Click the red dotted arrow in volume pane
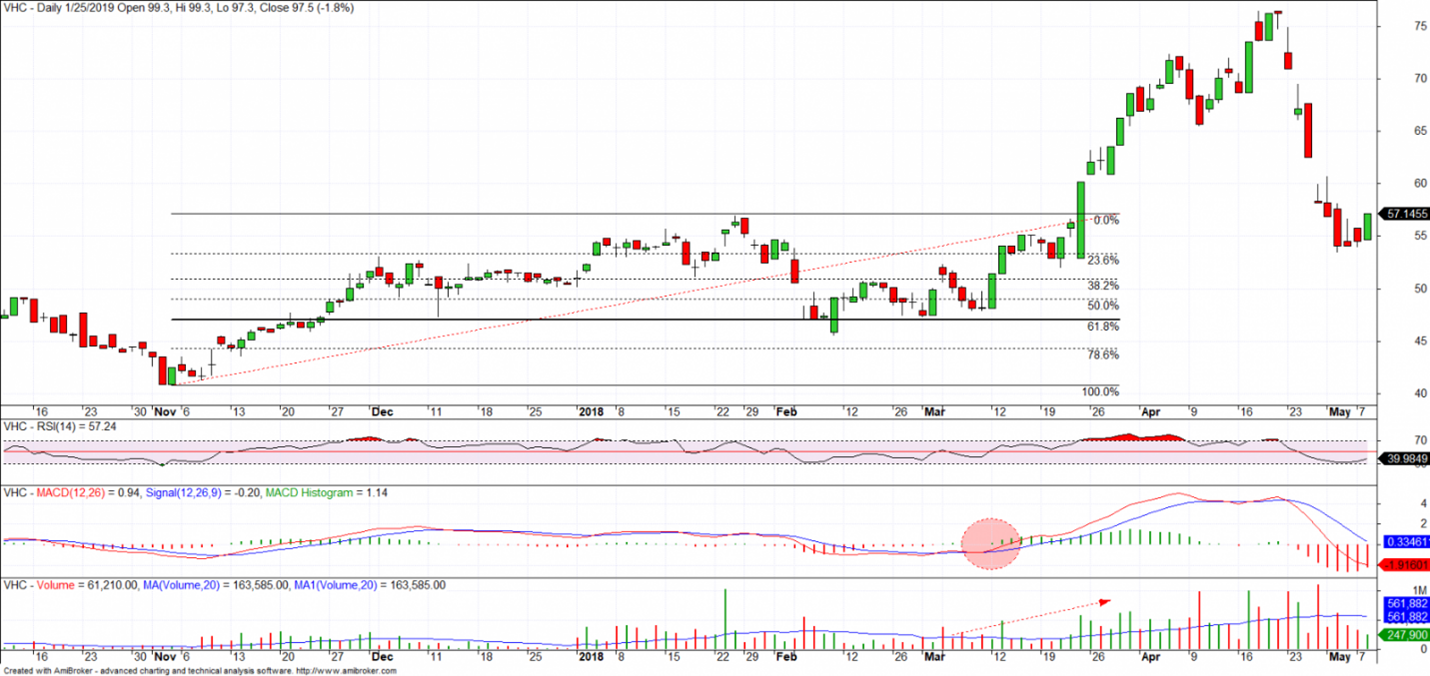Viewport: 1430px width, 676px height. (1030, 616)
